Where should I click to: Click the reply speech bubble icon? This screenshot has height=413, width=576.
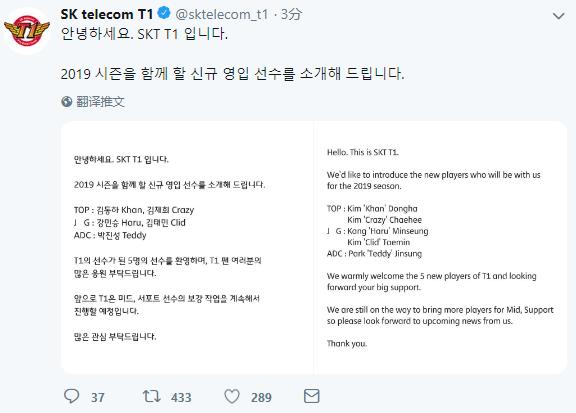[x=72, y=396]
